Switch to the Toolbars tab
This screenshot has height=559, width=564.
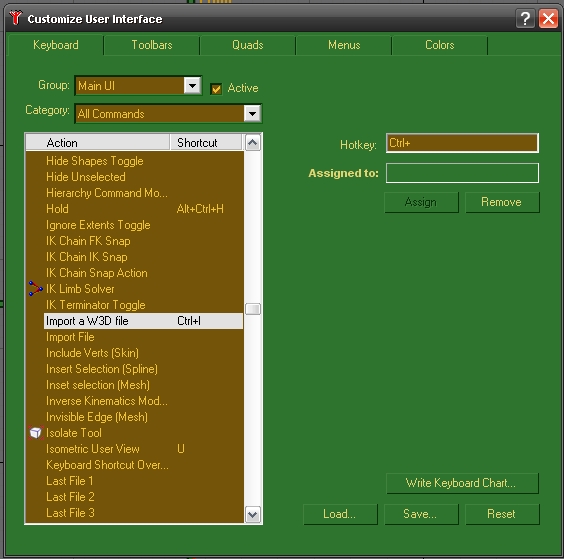pos(152,45)
